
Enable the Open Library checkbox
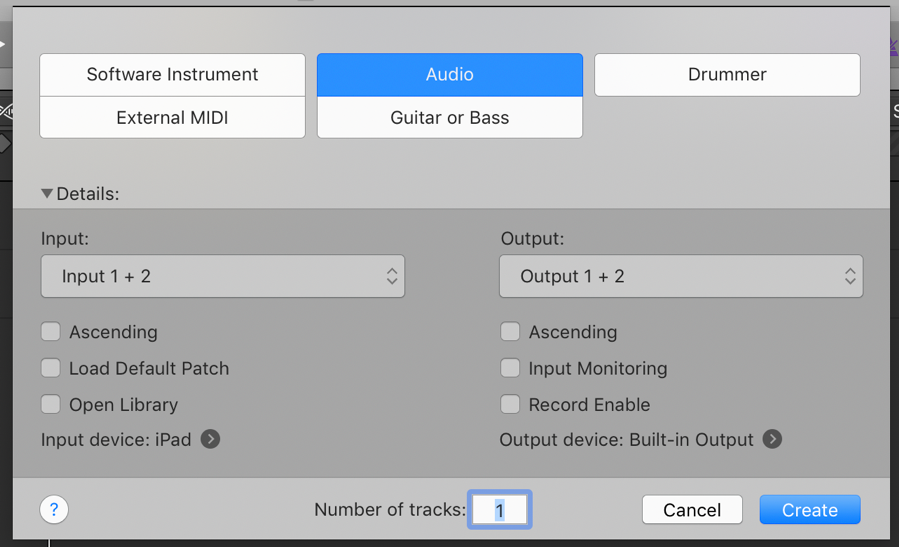(x=51, y=404)
